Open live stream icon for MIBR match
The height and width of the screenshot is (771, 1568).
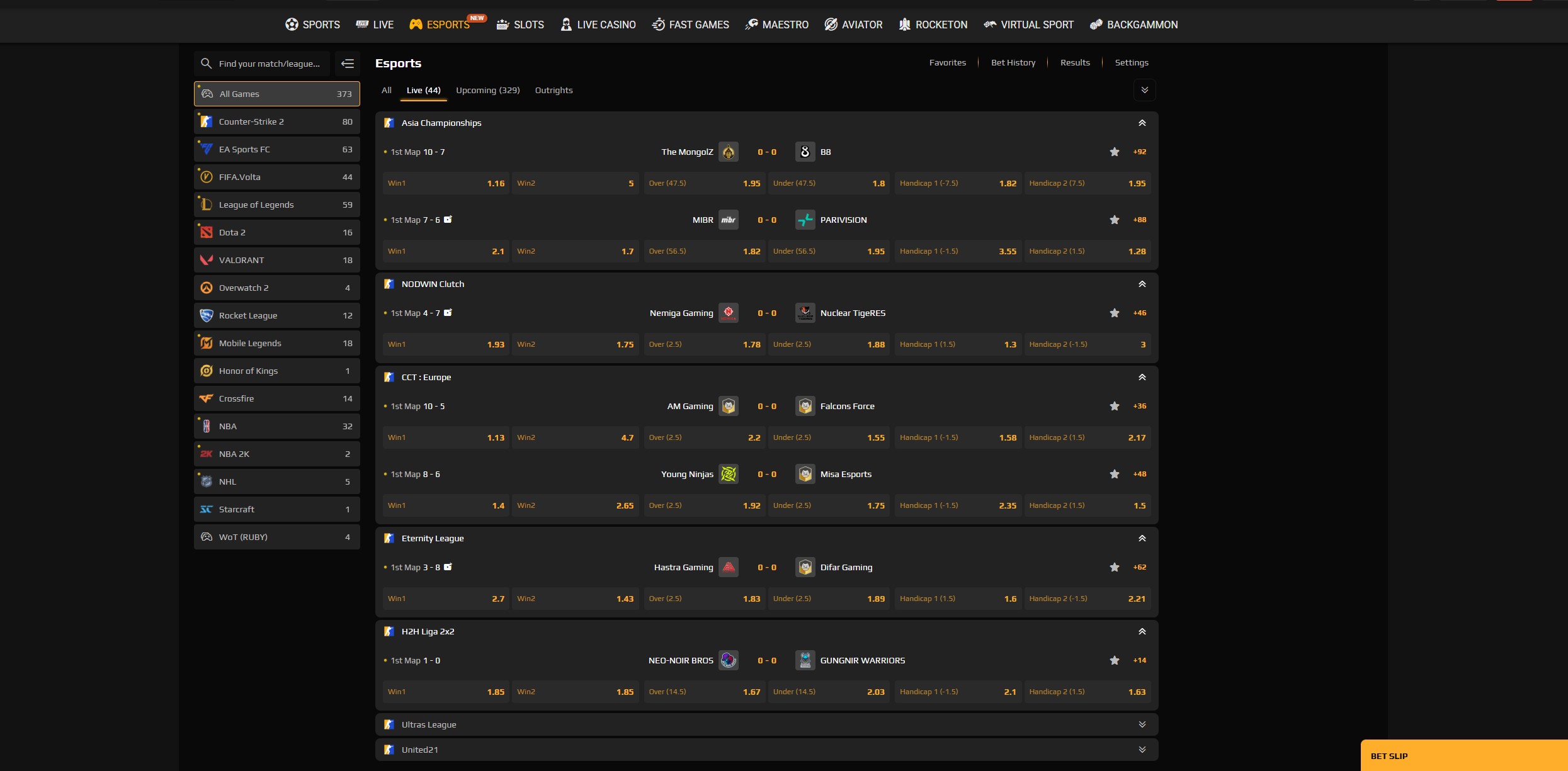click(448, 220)
